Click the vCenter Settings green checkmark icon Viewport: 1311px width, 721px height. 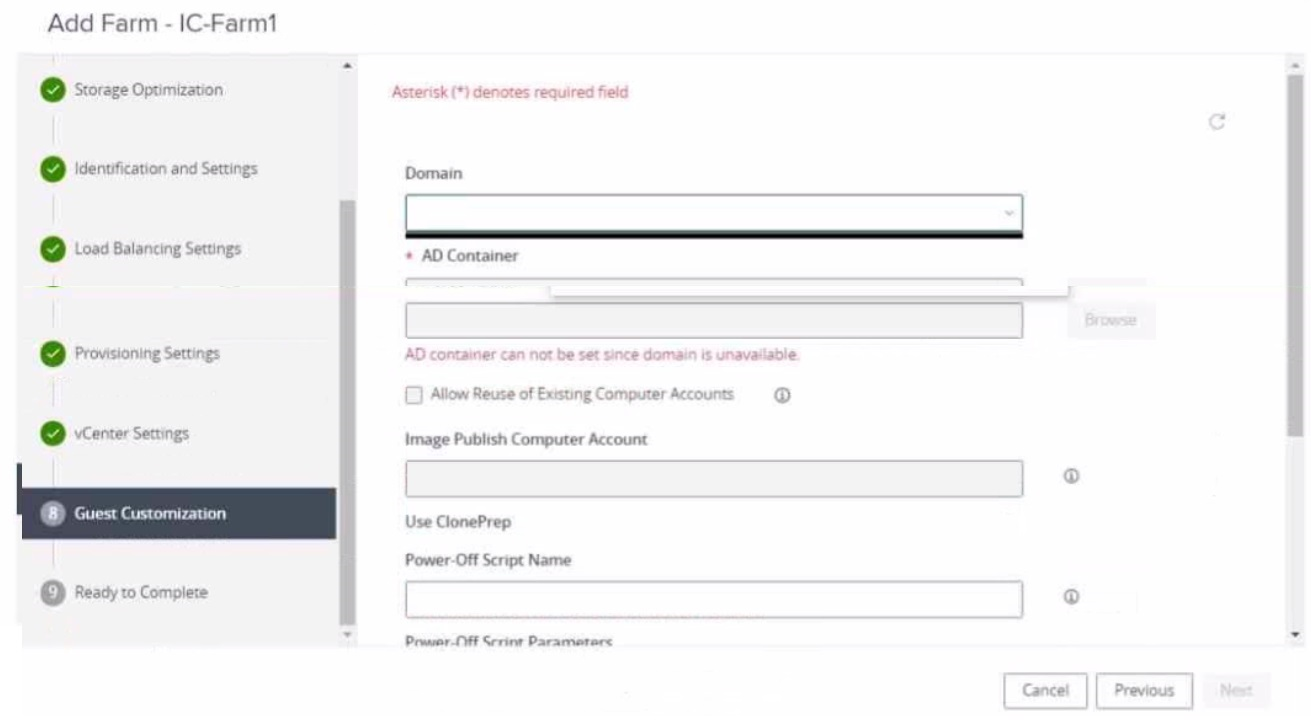pyautogui.click(x=52, y=434)
